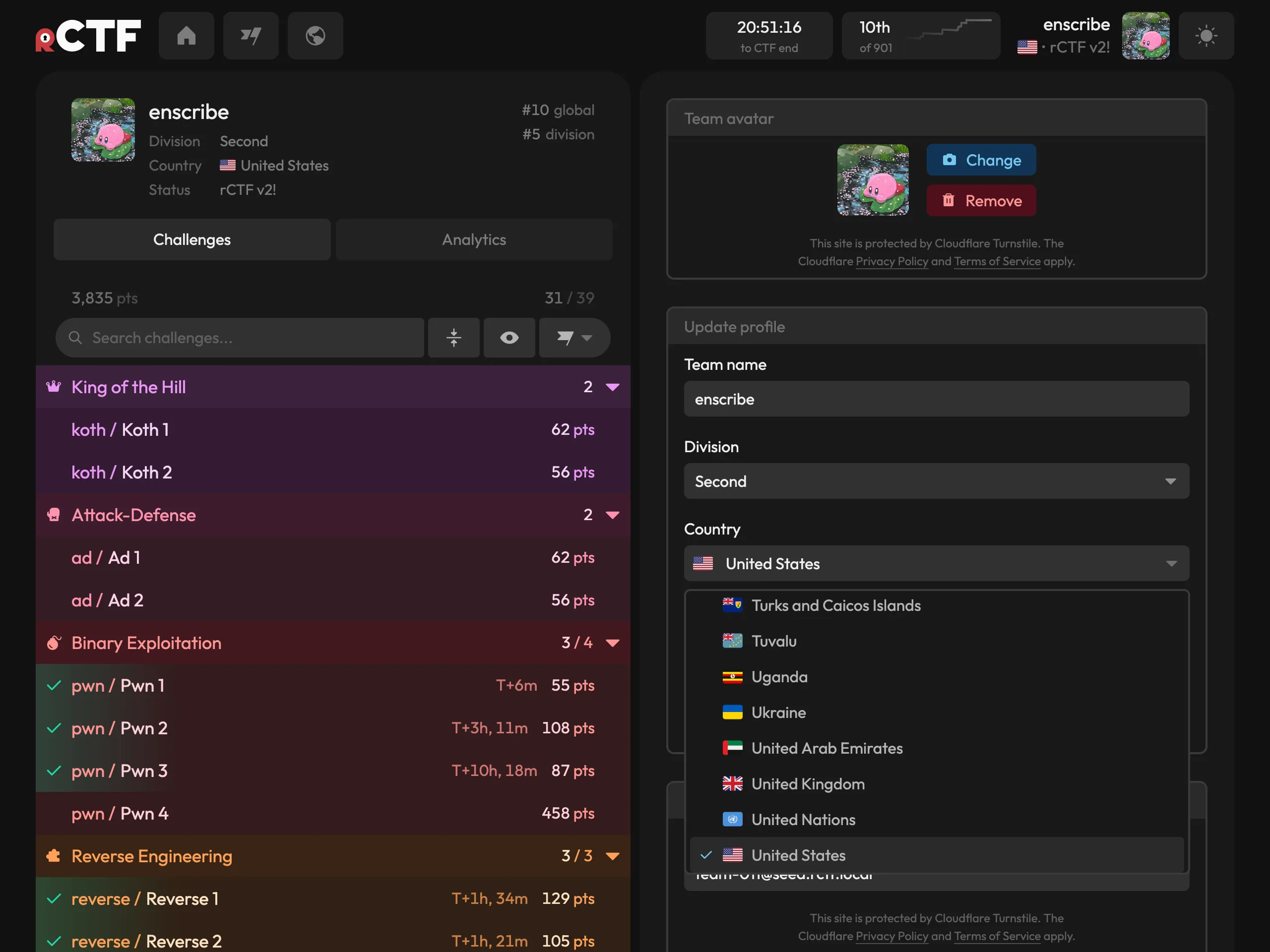Screen dimensions: 1270x952
Task: Click the King of the Hill crown icon
Action: 54,386
